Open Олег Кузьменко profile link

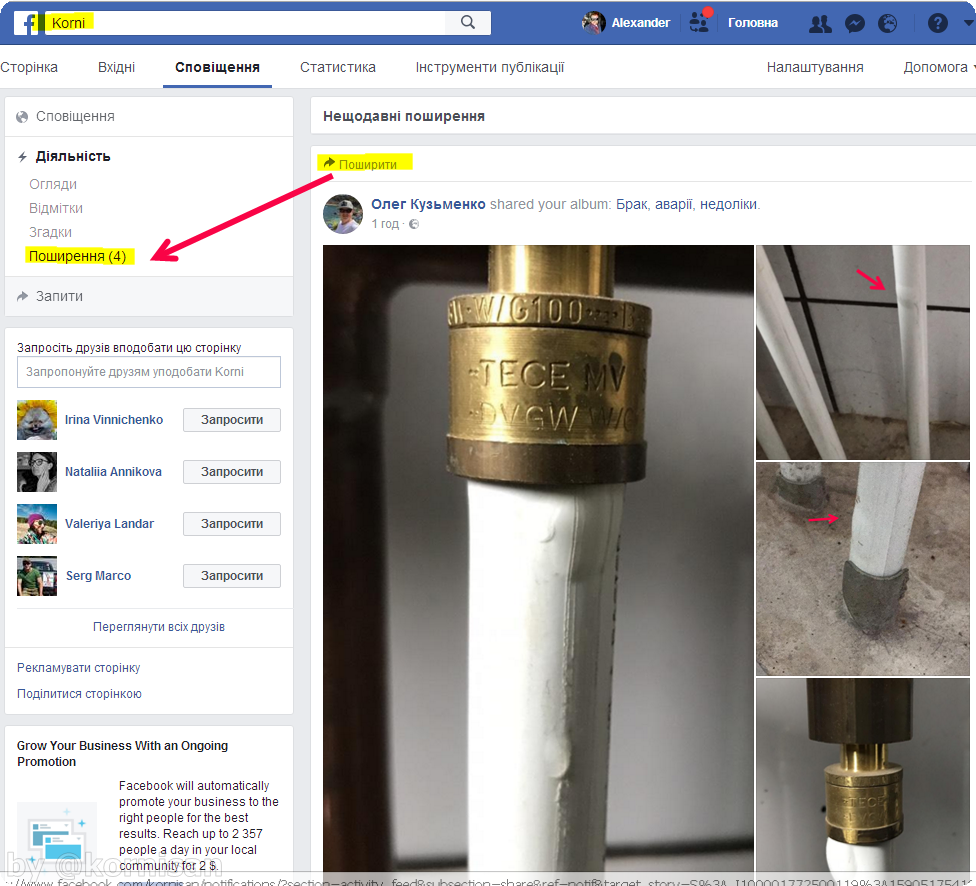click(x=428, y=204)
